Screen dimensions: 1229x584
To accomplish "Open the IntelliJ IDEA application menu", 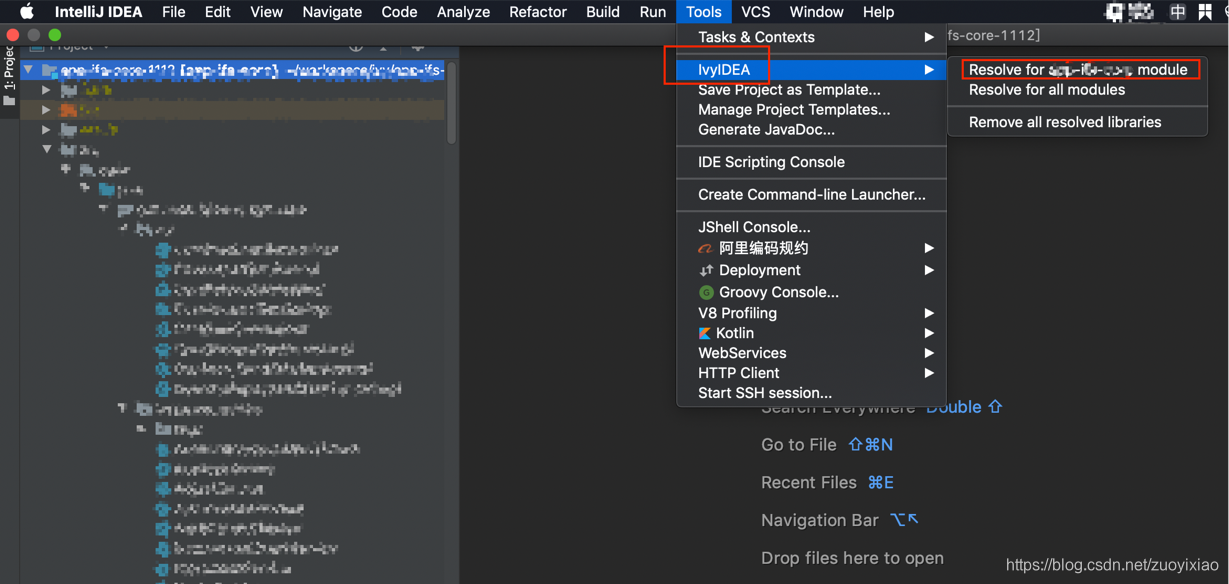I will point(98,12).
